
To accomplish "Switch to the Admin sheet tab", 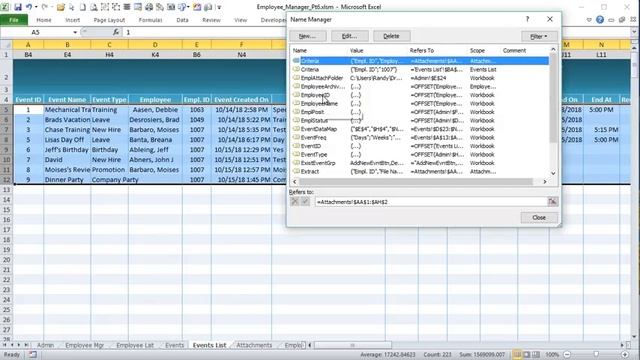I will tap(45, 345).
